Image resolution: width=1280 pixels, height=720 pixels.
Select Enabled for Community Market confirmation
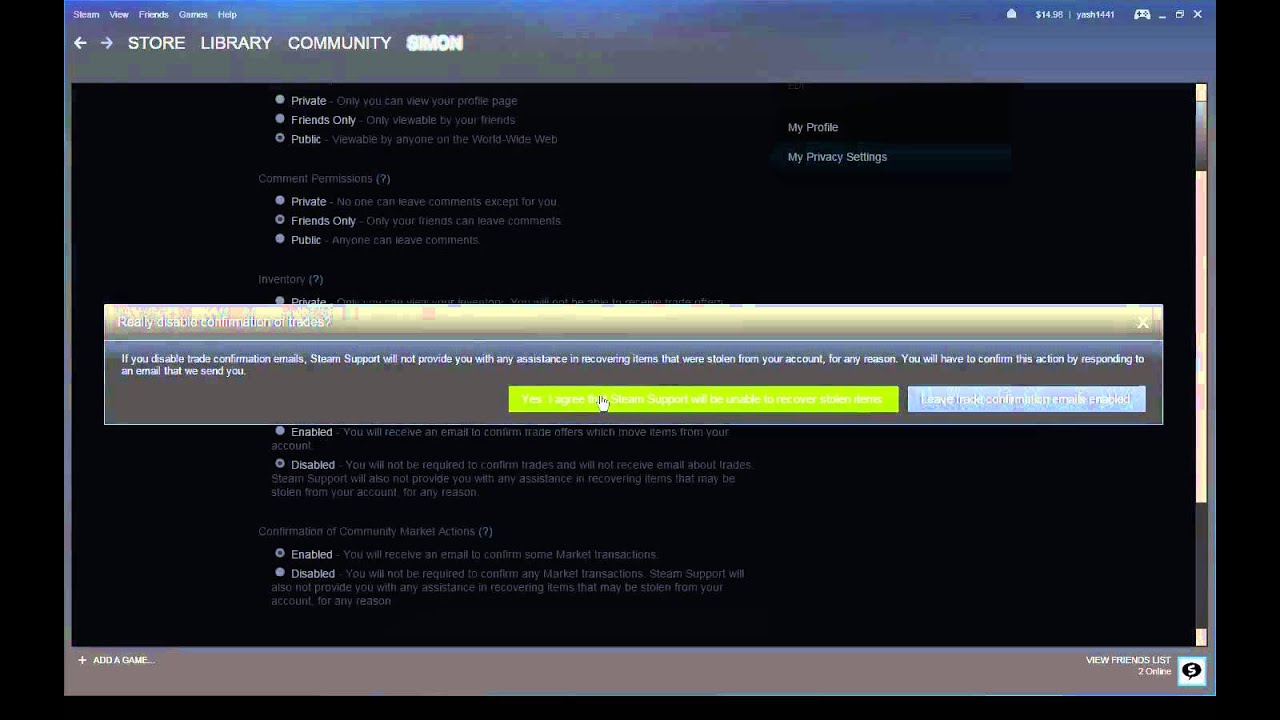pyautogui.click(x=280, y=553)
